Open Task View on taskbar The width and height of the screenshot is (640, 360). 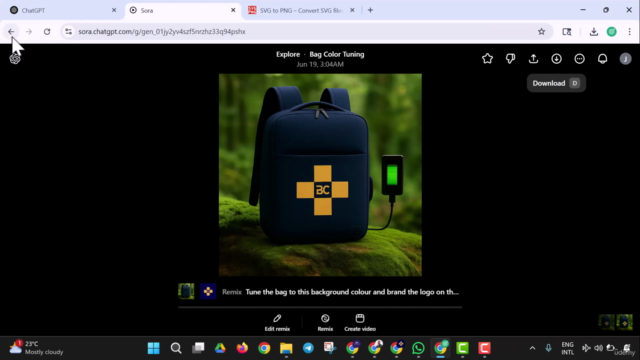point(198,348)
